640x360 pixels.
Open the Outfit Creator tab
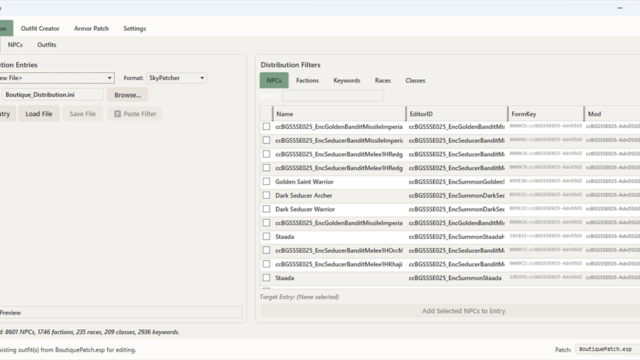click(x=40, y=29)
